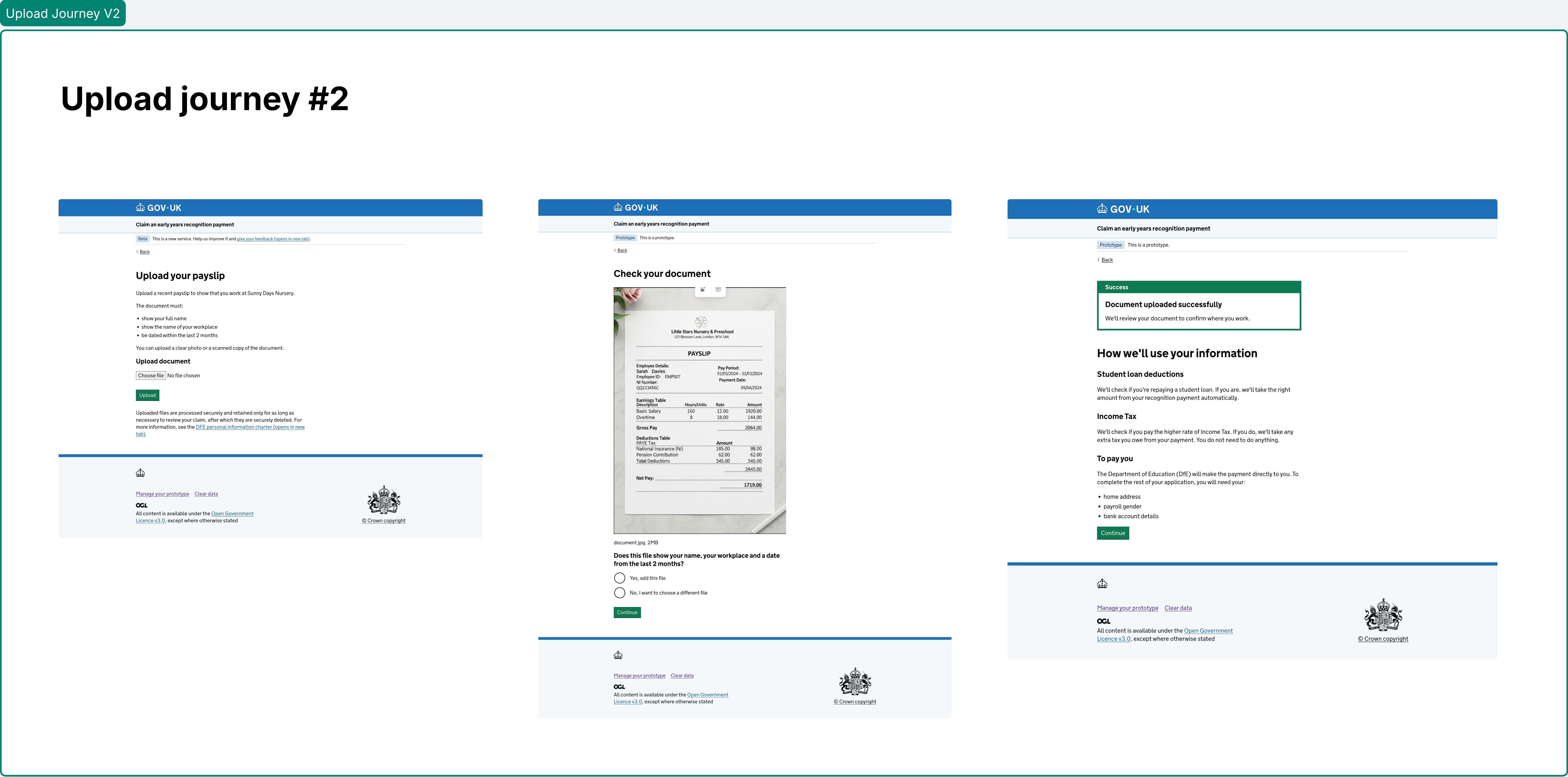Click the 'Upload your payslip' heading

pos(180,276)
